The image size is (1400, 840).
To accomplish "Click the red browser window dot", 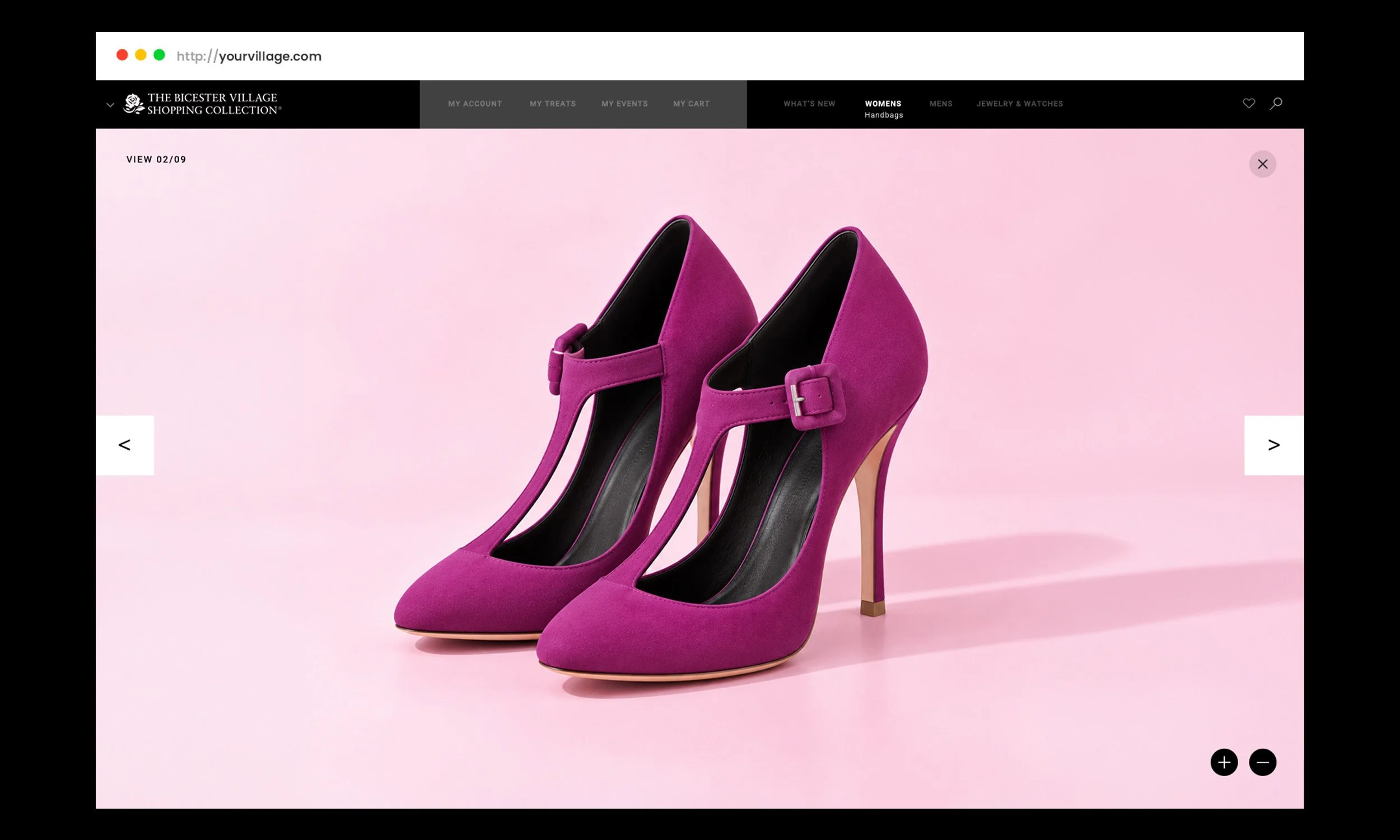I will pyautogui.click(x=122, y=55).
